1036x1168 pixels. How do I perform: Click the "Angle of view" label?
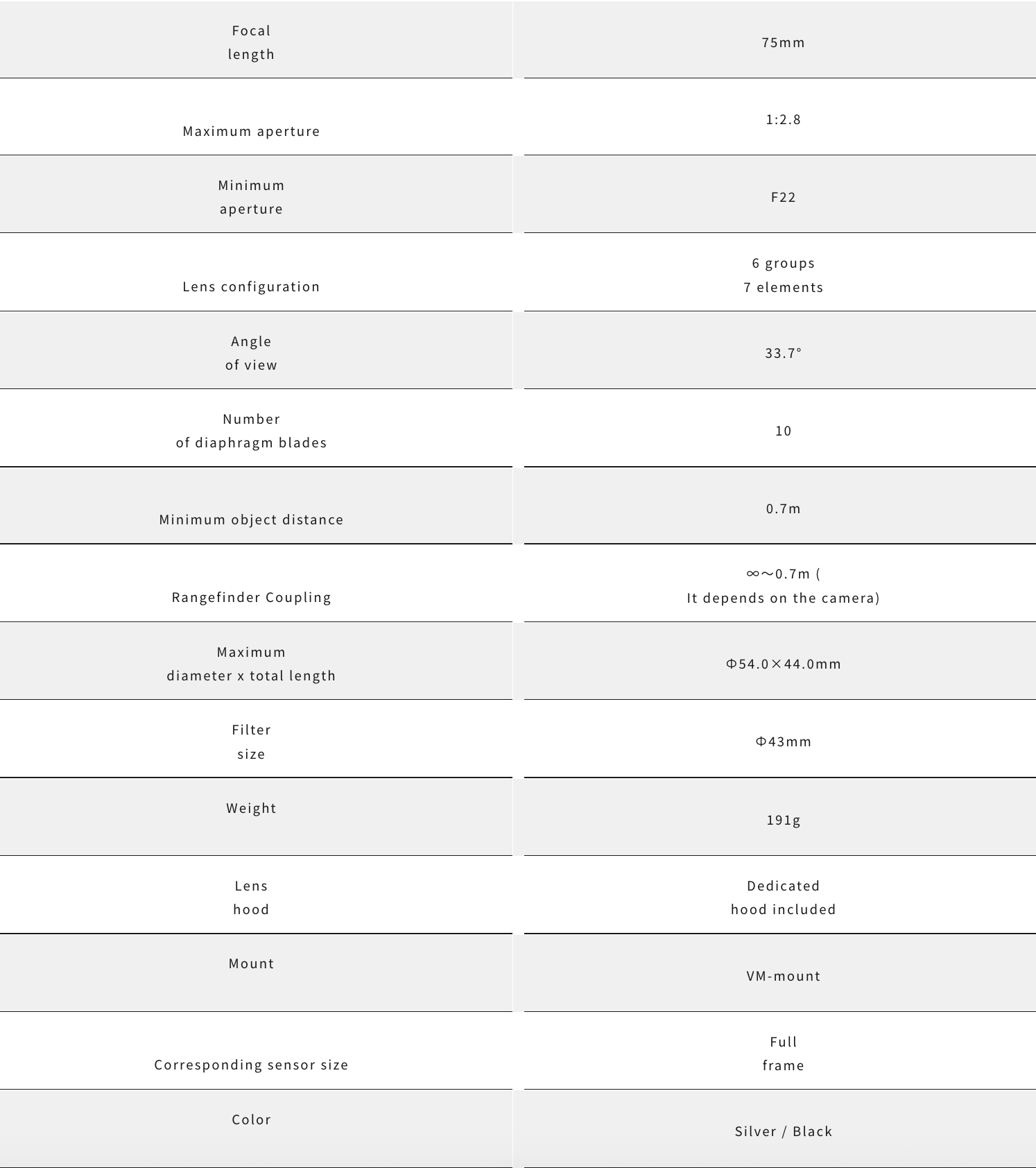coord(251,353)
